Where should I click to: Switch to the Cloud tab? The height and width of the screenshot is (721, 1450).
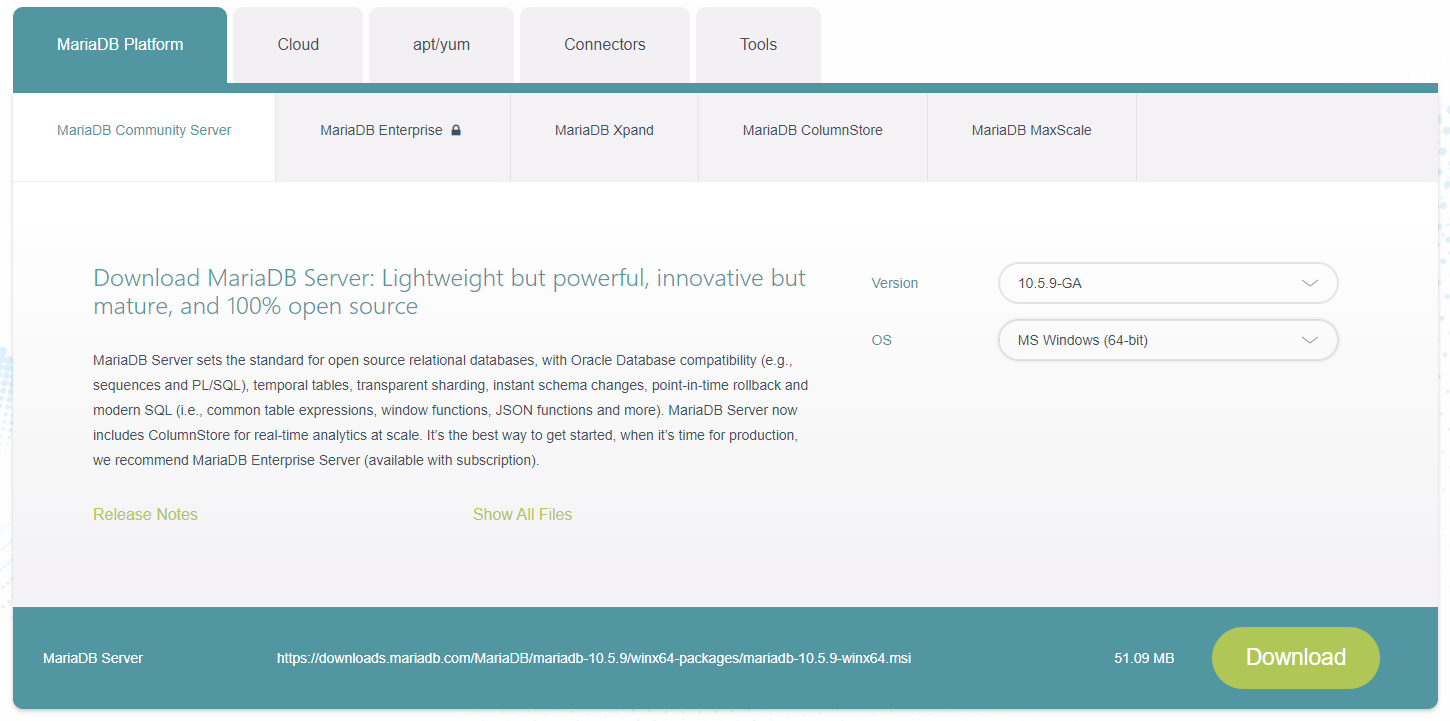[x=298, y=45]
